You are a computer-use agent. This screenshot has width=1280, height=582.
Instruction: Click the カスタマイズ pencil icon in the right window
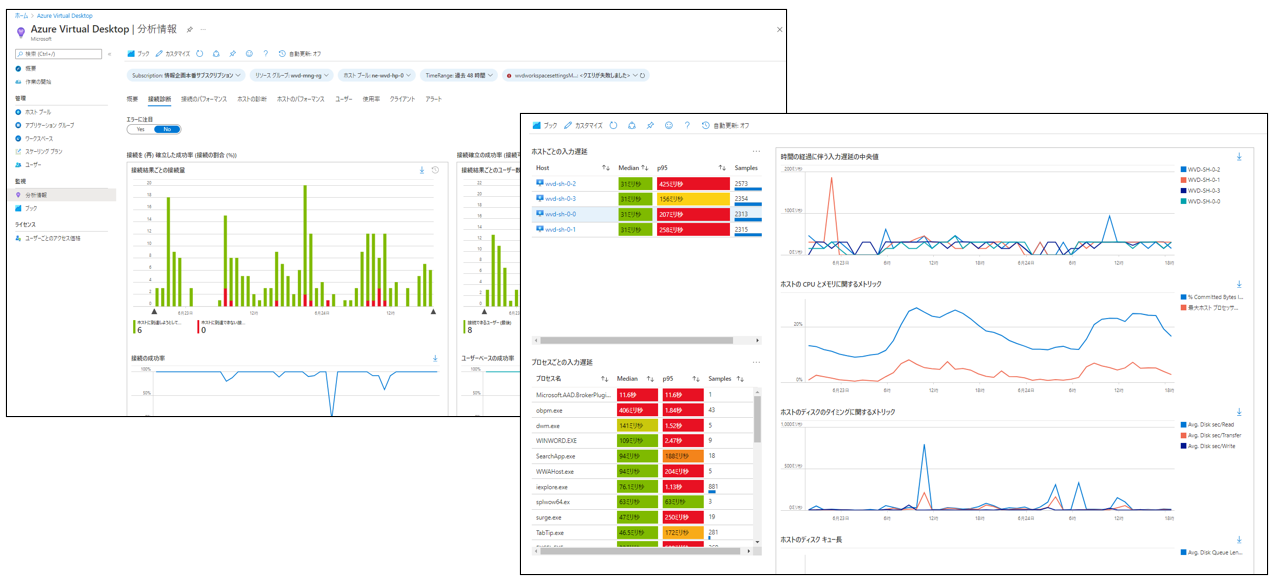(x=568, y=126)
